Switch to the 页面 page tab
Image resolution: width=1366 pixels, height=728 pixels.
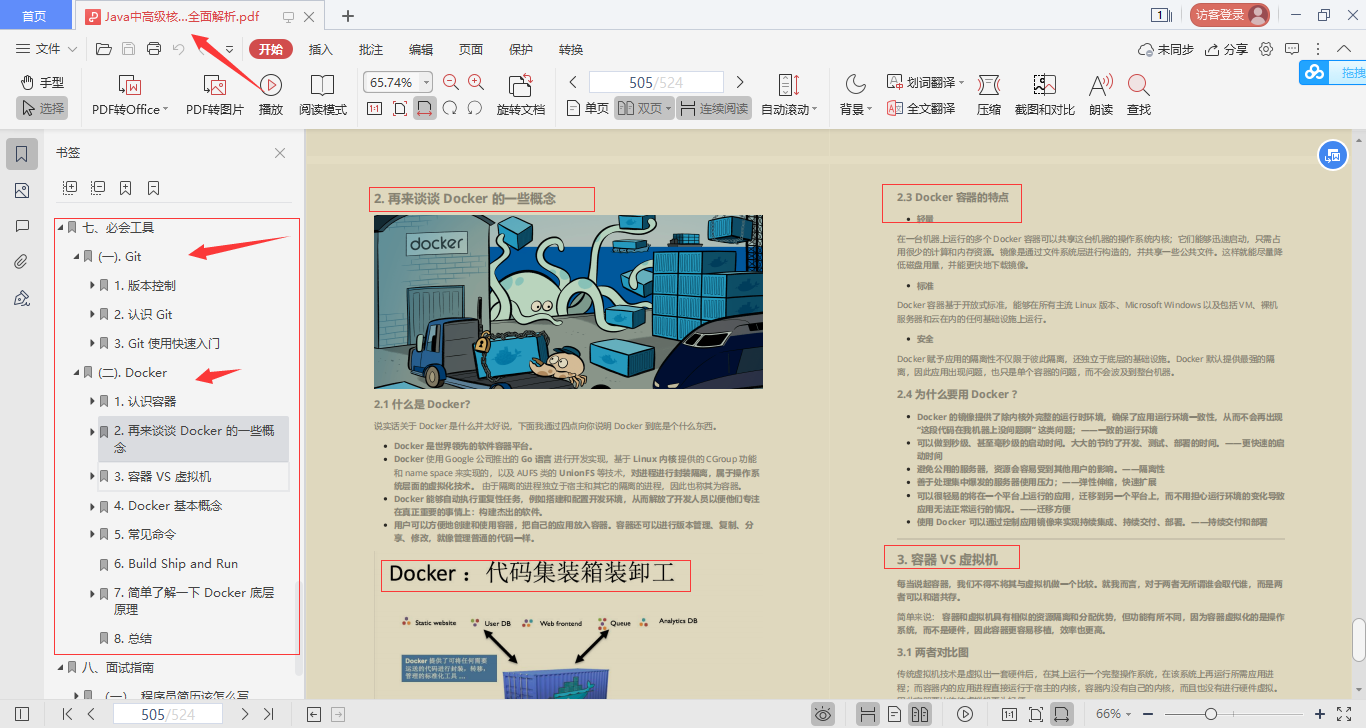[471, 49]
